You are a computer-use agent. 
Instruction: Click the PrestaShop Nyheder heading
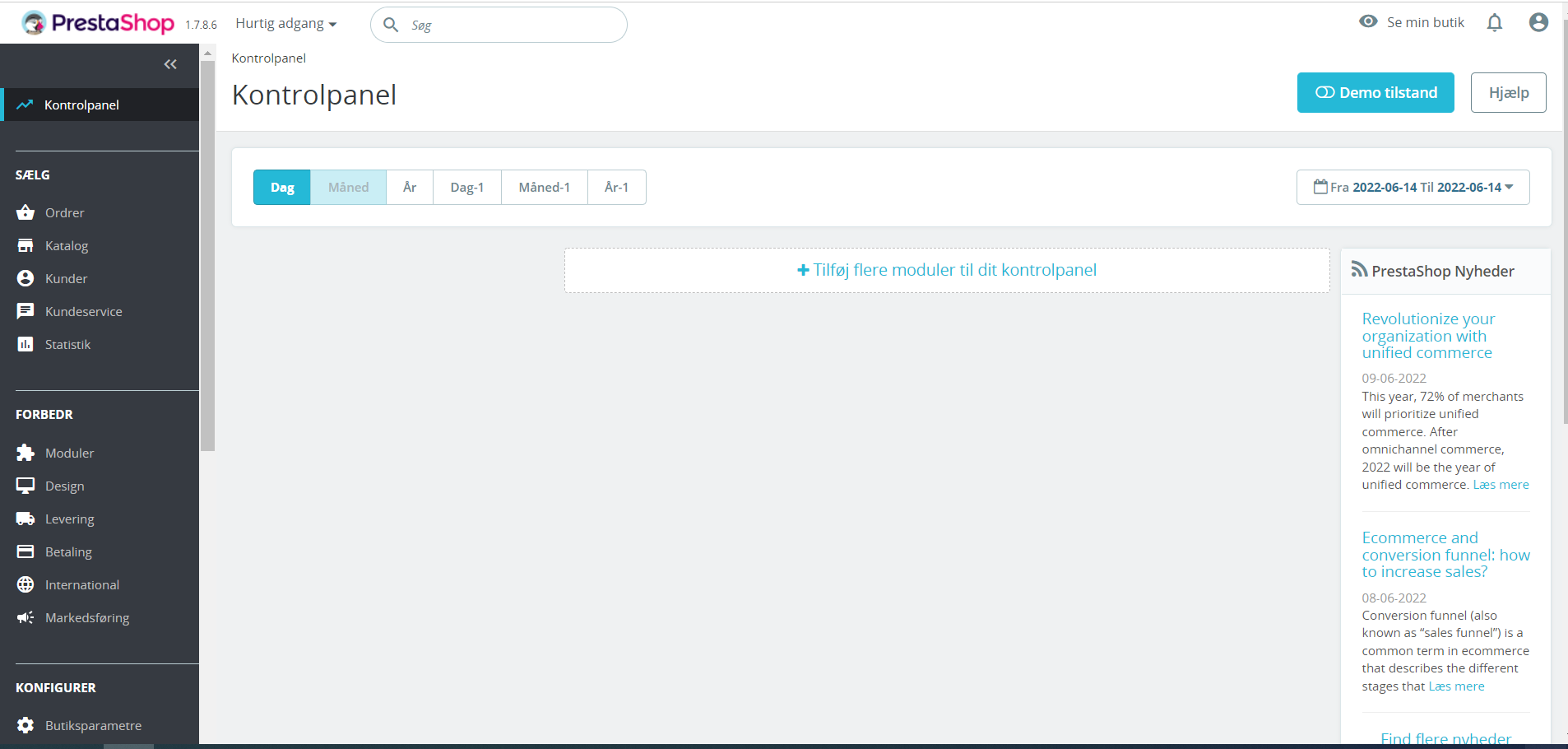(x=1443, y=271)
